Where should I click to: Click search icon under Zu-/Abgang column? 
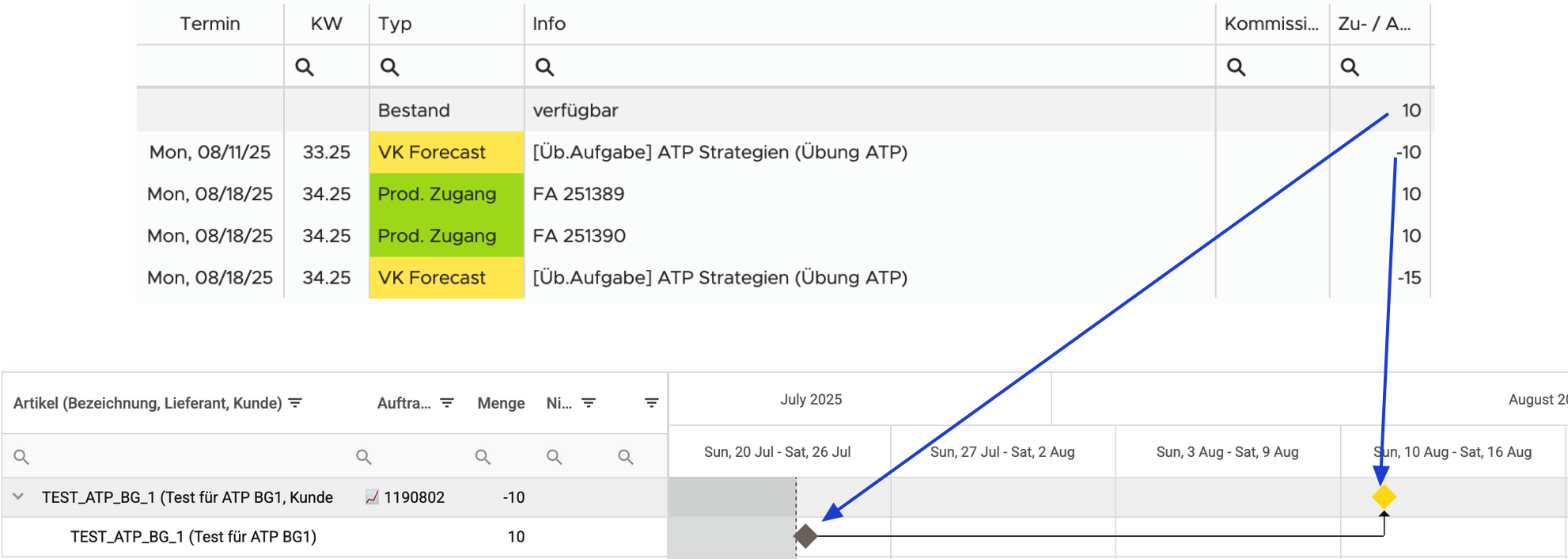click(x=1350, y=67)
